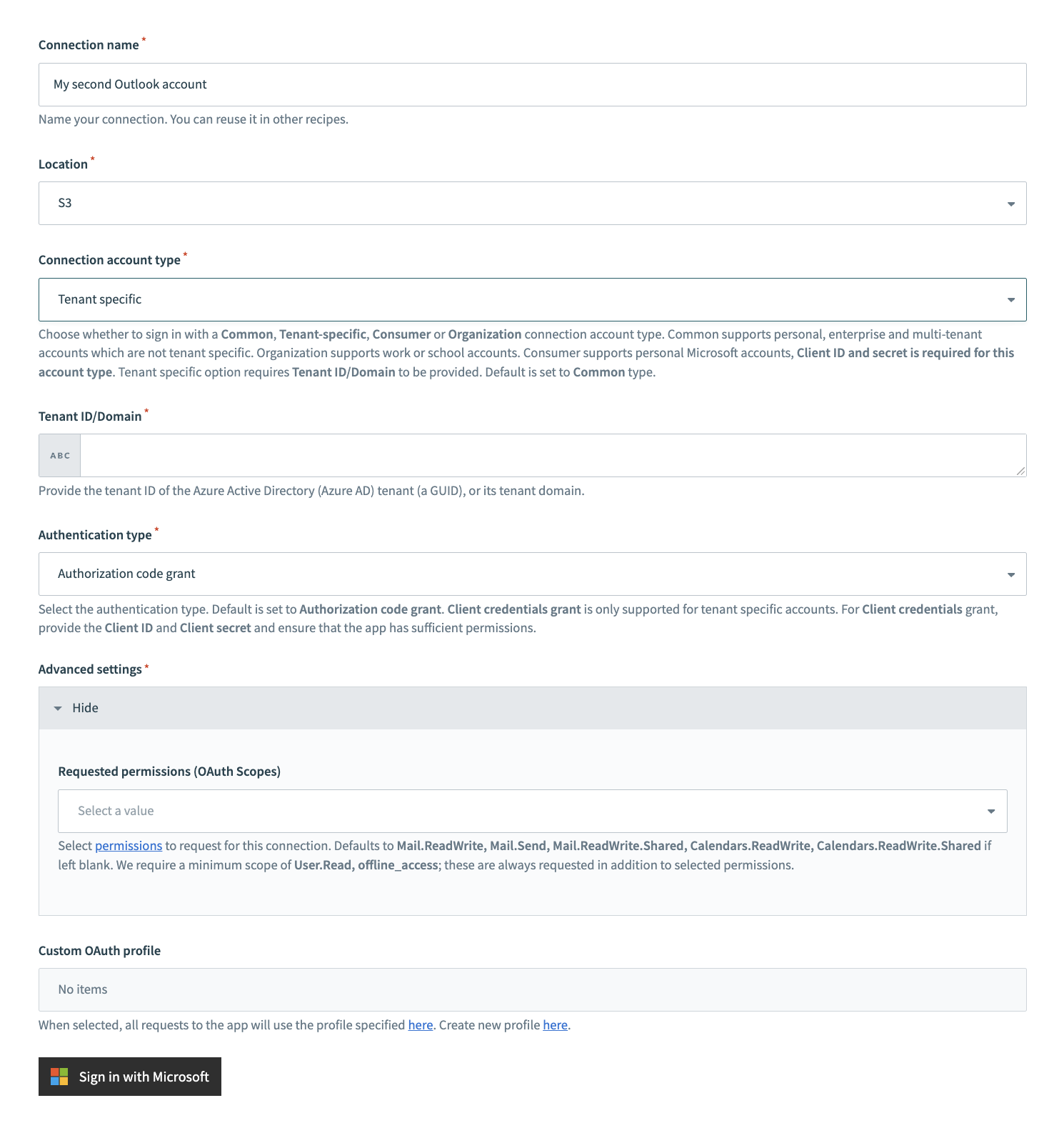
Task: Click the Microsoft logo icon
Action: 58,1077
